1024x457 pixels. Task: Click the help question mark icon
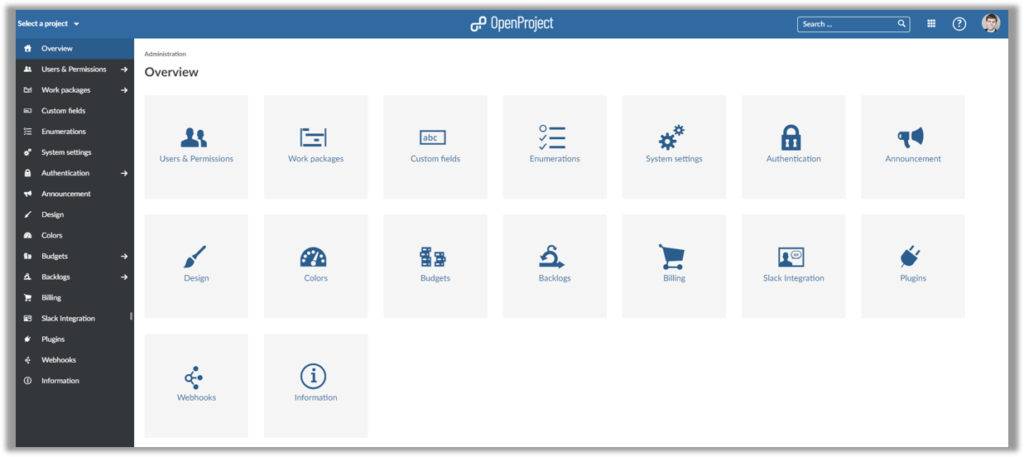pos(959,24)
